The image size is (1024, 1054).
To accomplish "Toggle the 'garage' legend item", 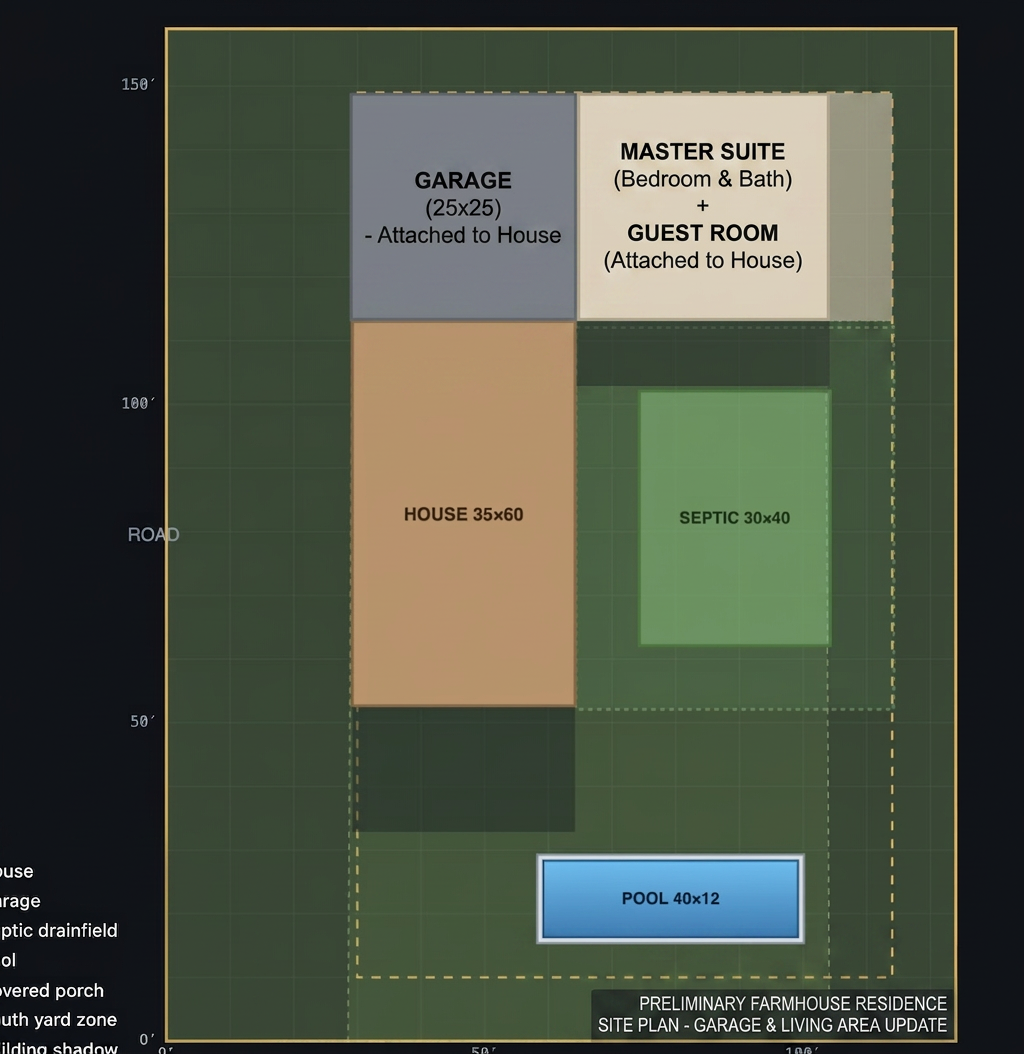I will [x=20, y=901].
